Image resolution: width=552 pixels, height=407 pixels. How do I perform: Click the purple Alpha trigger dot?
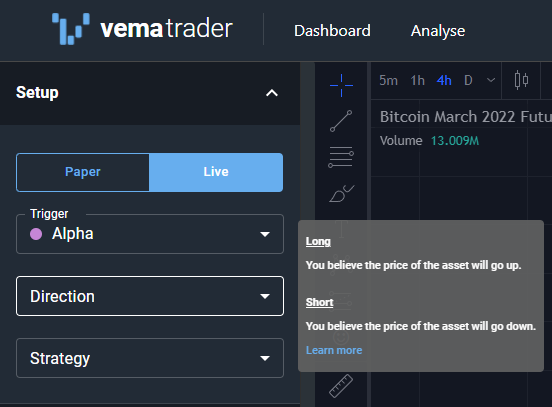[36, 234]
